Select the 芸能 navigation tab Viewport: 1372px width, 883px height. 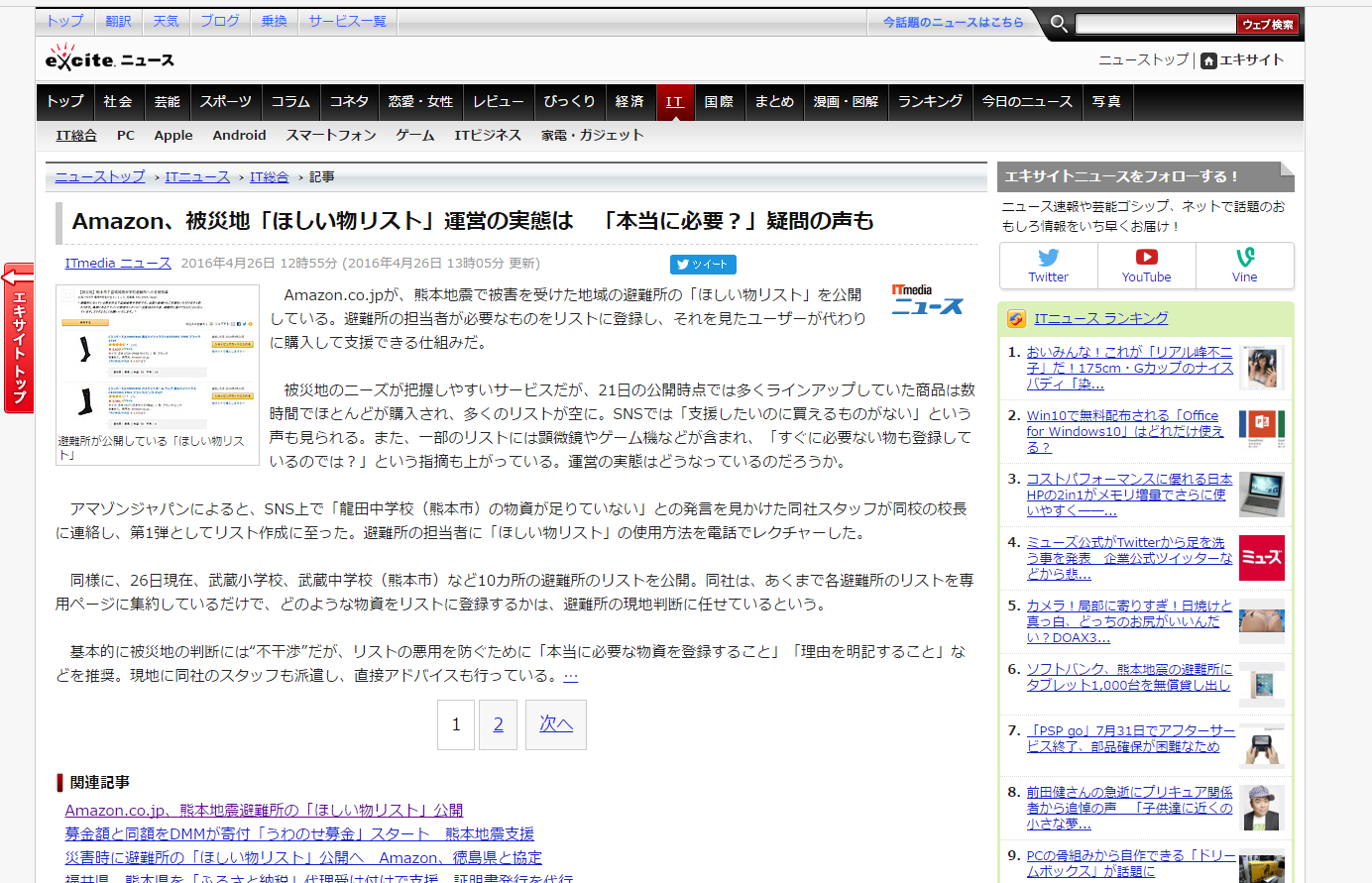167,102
